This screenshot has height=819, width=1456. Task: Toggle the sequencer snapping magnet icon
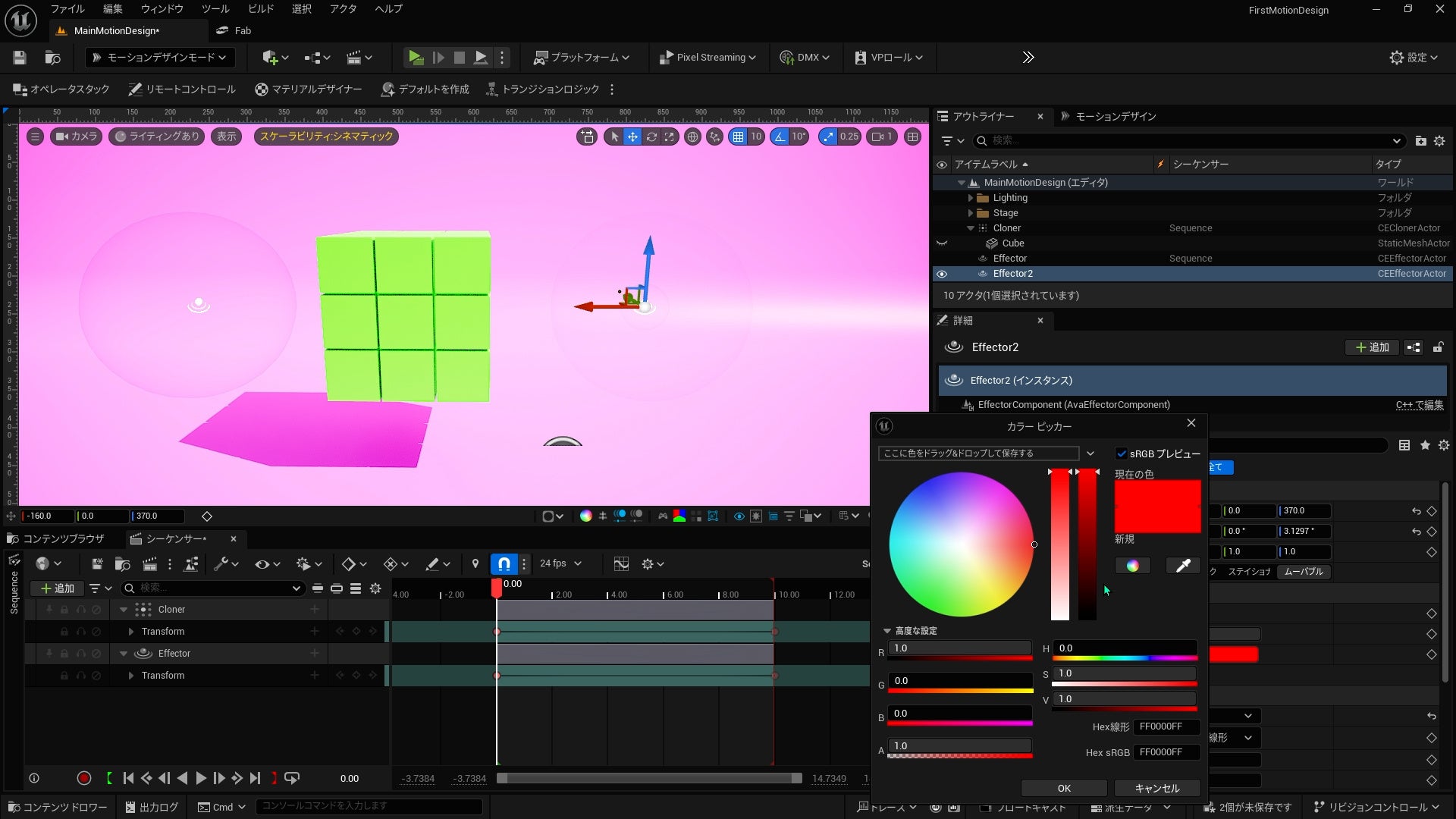tap(504, 563)
